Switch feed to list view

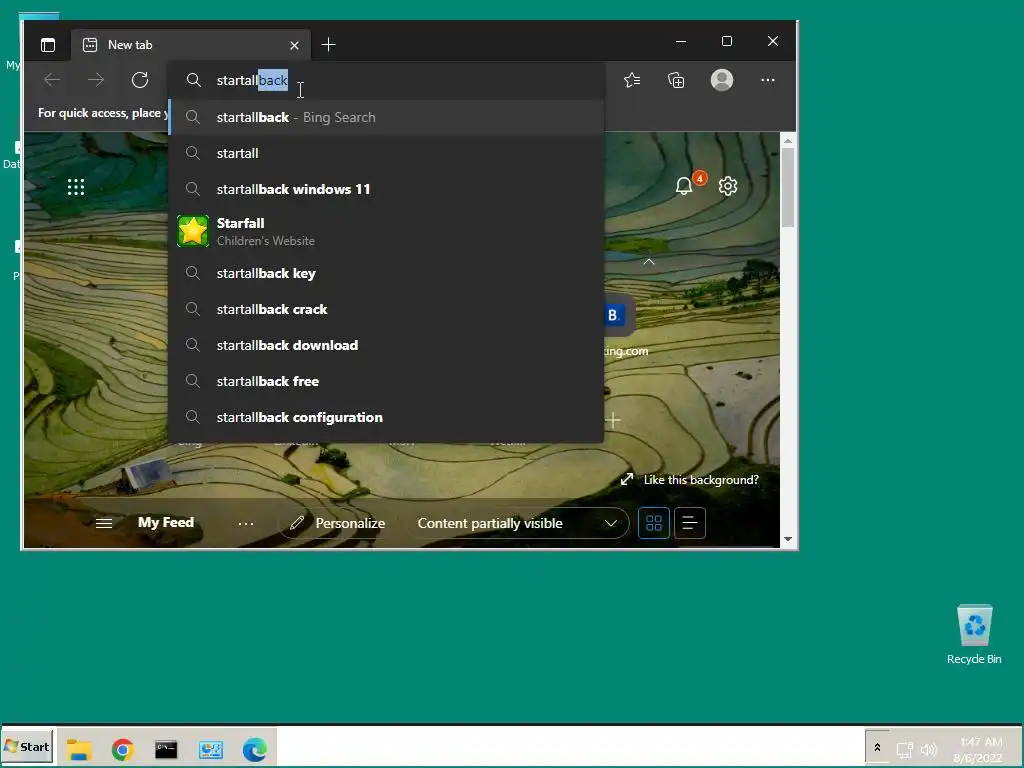tap(690, 523)
